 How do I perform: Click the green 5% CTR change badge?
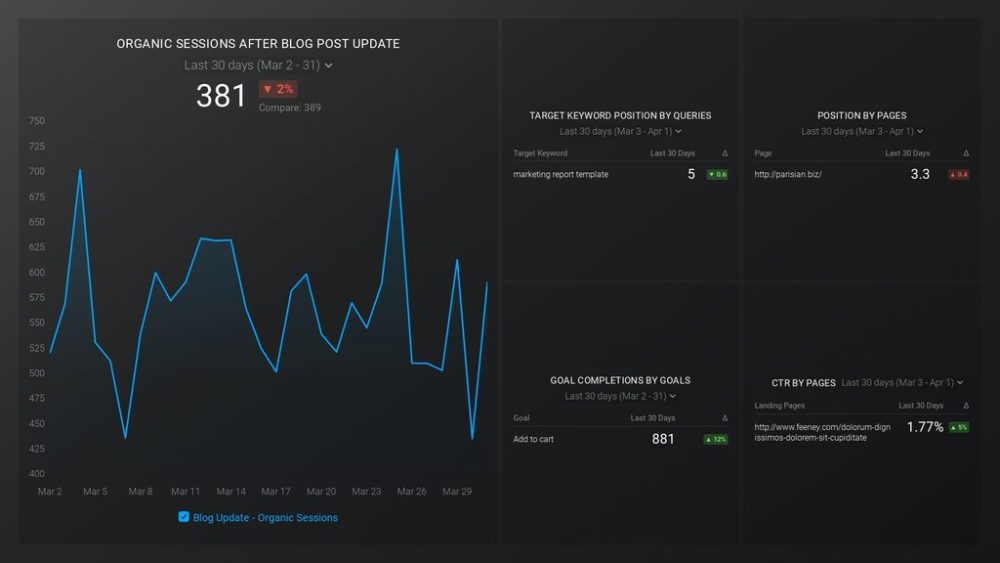(957, 427)
